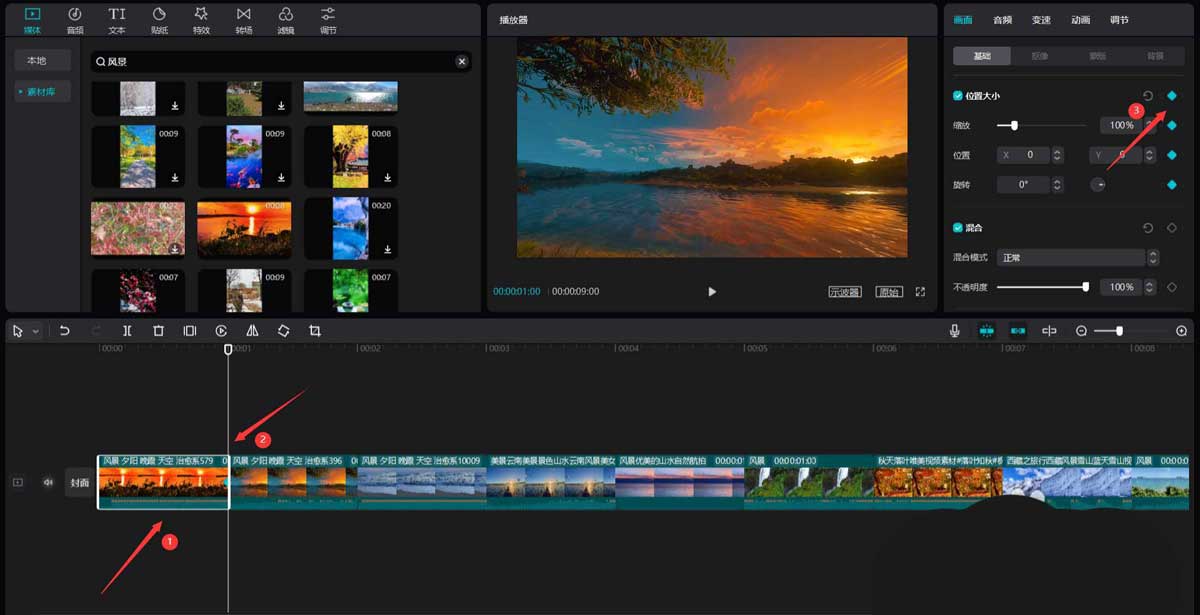Open the 贴纸 (Stickers) panel
The image size is (1200, 615).
[159, 19]
